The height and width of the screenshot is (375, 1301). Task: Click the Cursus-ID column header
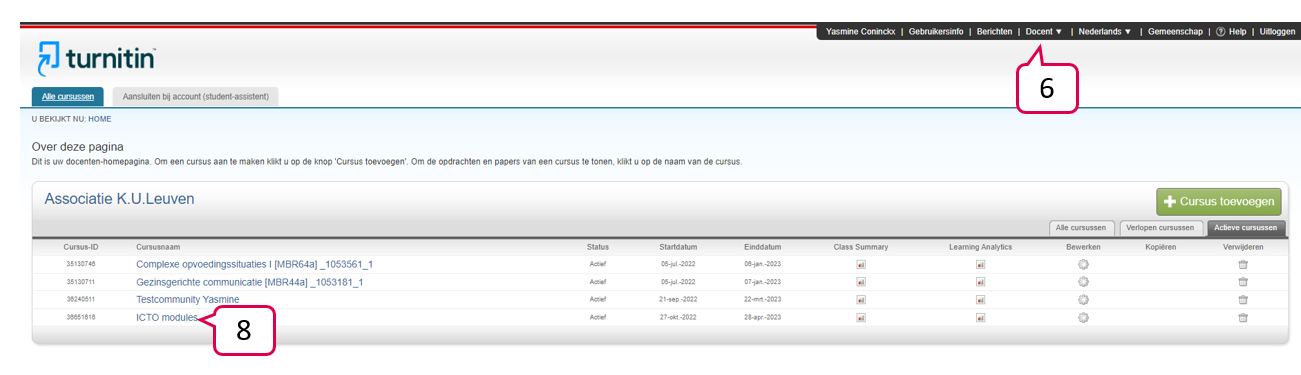[81, 247]
